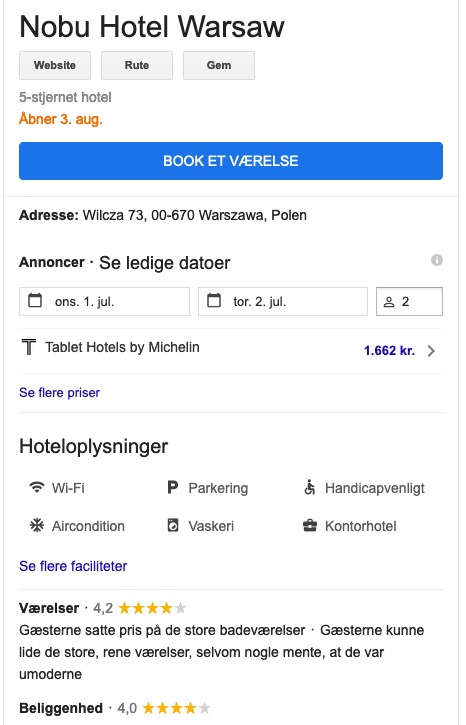This screenshot has height=725, width=466.
Task: Click BOOK ET VÆRELSE button
Action: [x=231, y=161]
